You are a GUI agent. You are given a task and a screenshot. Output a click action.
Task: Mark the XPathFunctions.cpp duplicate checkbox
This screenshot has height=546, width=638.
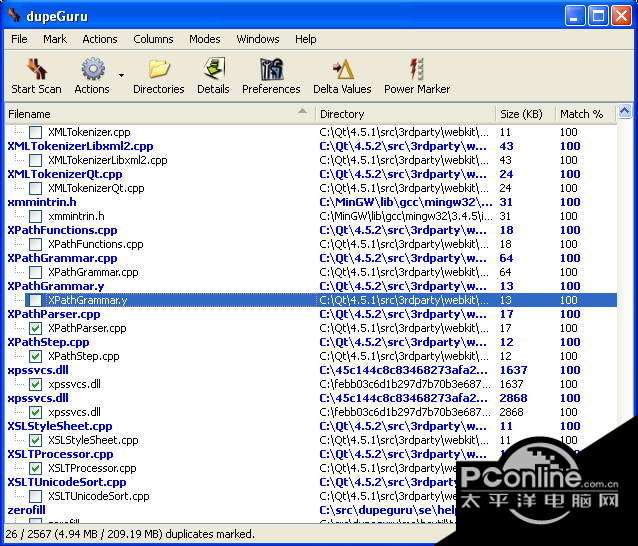[36, 245]
